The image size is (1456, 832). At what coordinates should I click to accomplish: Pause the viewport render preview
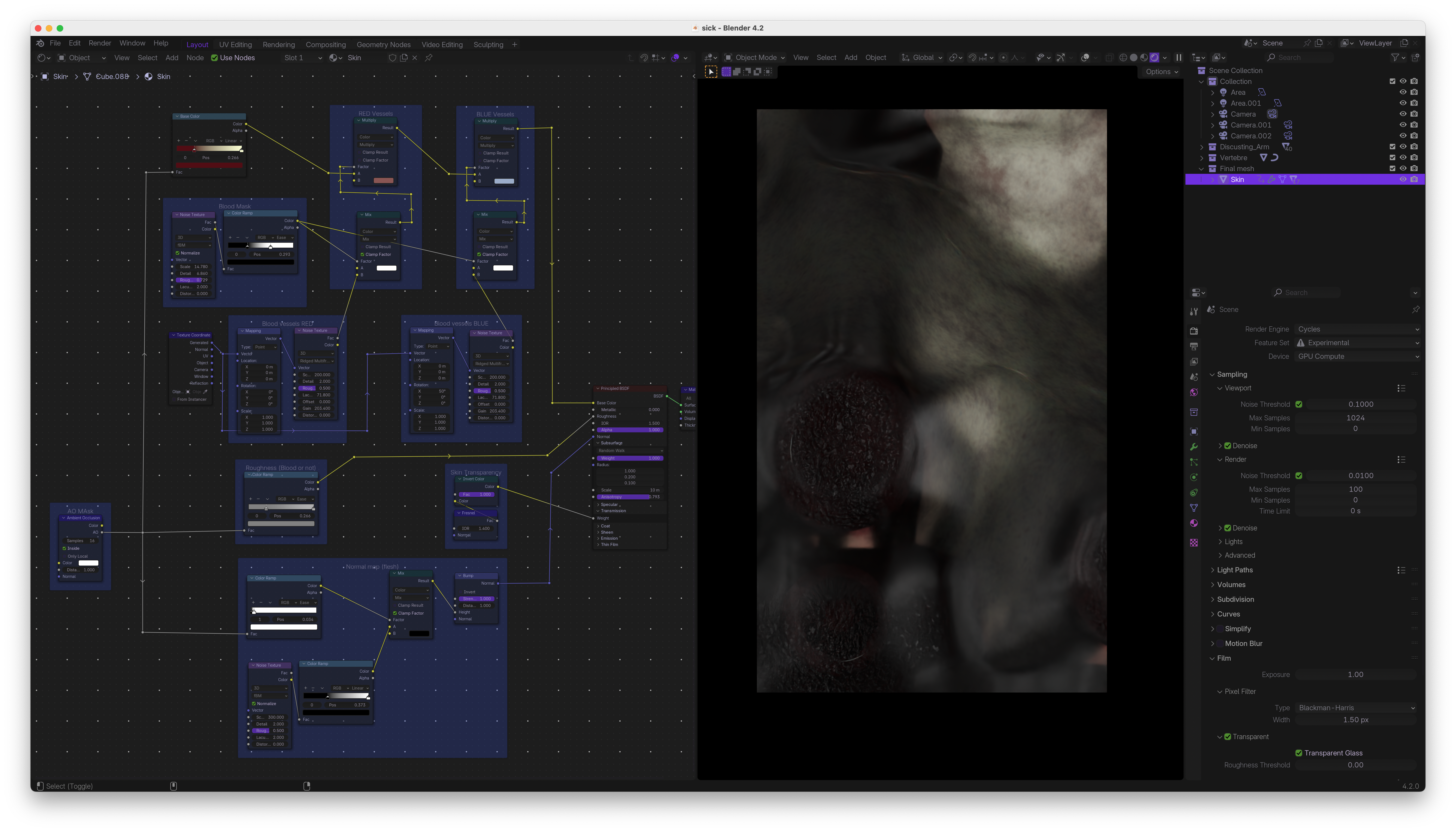pos(1178,58)
